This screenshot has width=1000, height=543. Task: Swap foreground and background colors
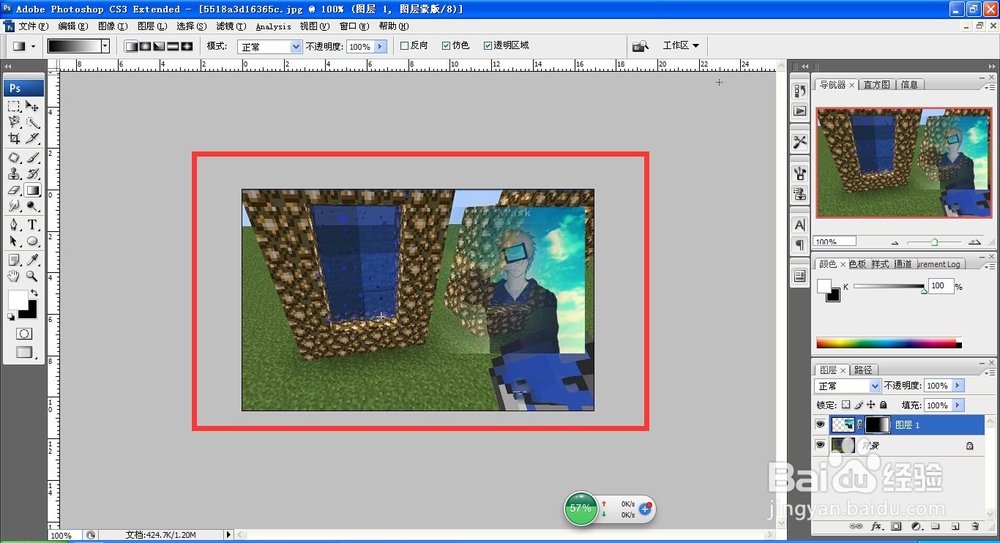(x=34, y=293)
